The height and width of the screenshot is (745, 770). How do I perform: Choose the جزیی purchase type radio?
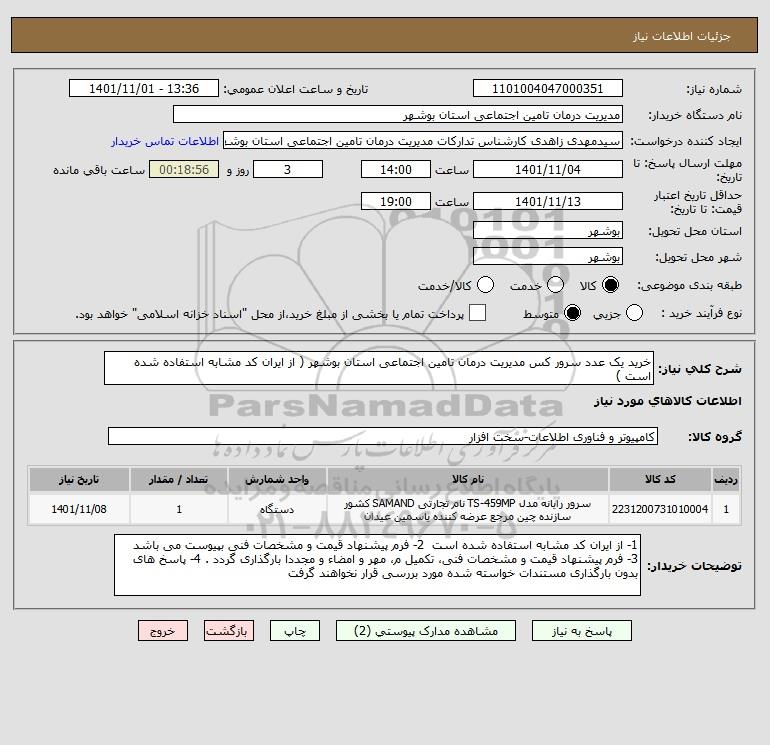(x=634, y=313)
